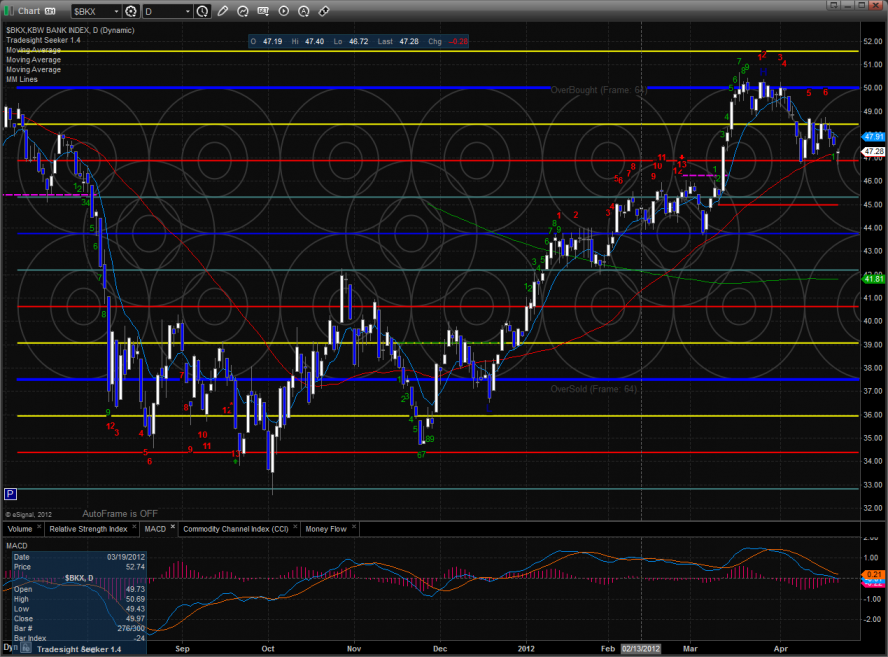888x657 pixels.
Task: Switch to the Relative Strength Index tab
Action: (x=89, y=527)
